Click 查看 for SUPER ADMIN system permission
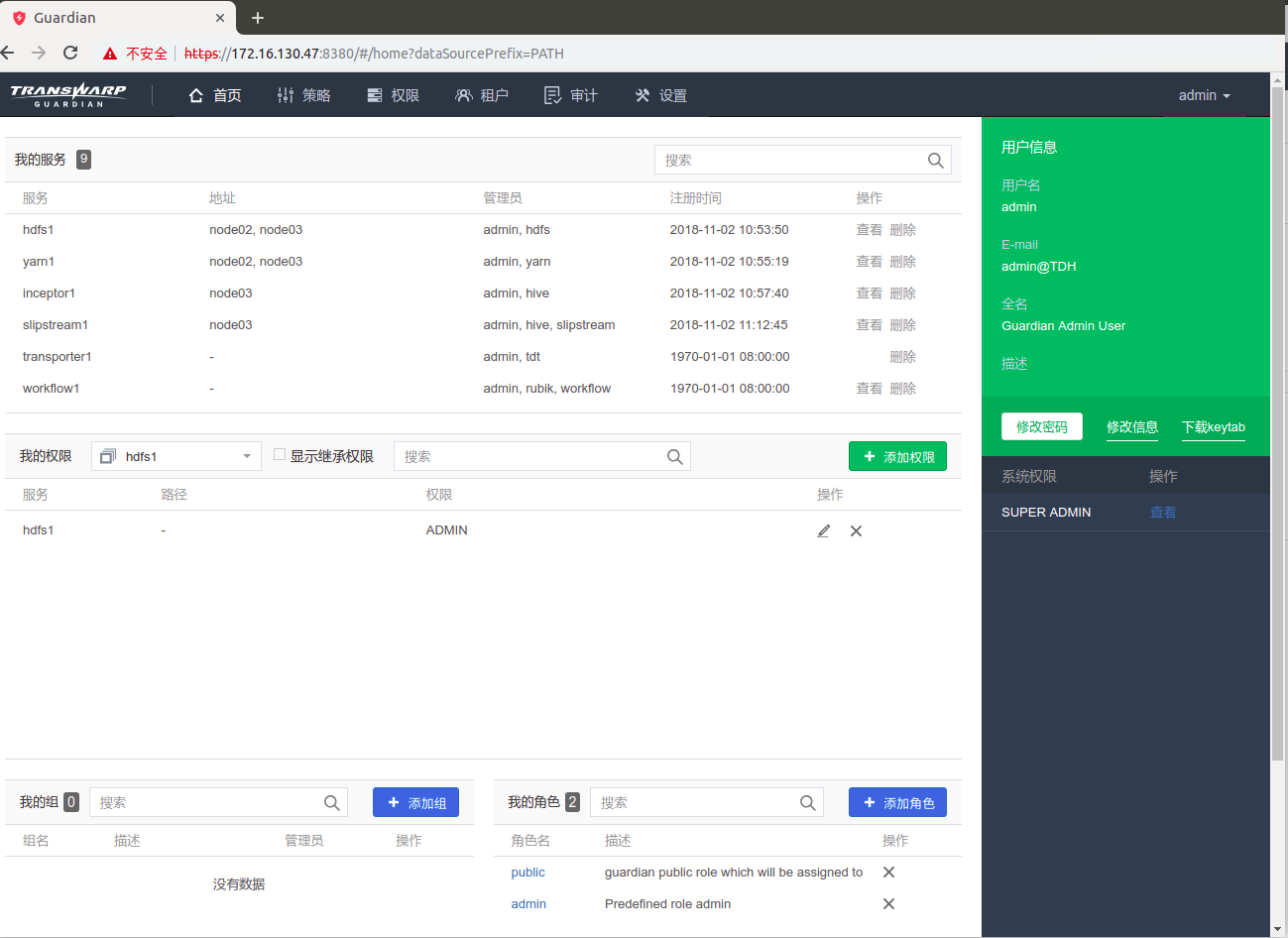 (x=1163, y=513)
